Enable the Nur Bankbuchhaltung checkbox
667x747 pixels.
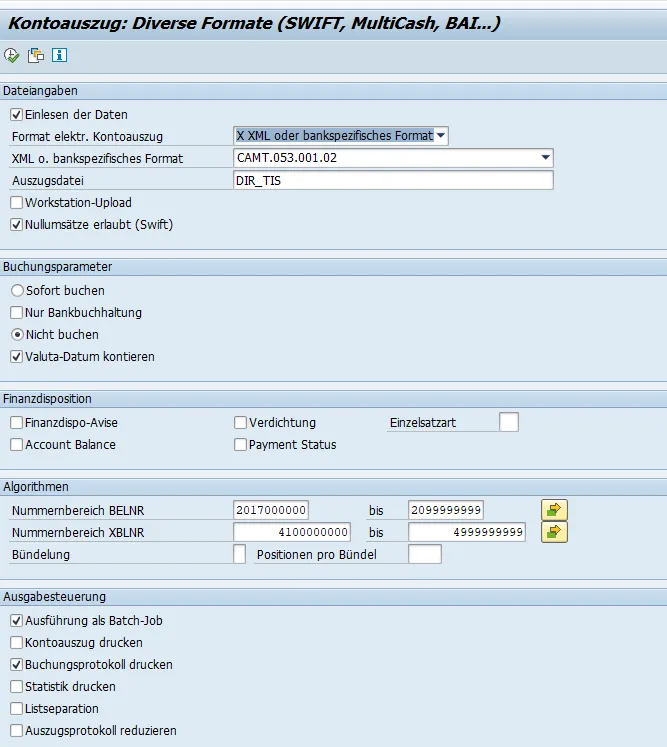(x=17, y=312)
